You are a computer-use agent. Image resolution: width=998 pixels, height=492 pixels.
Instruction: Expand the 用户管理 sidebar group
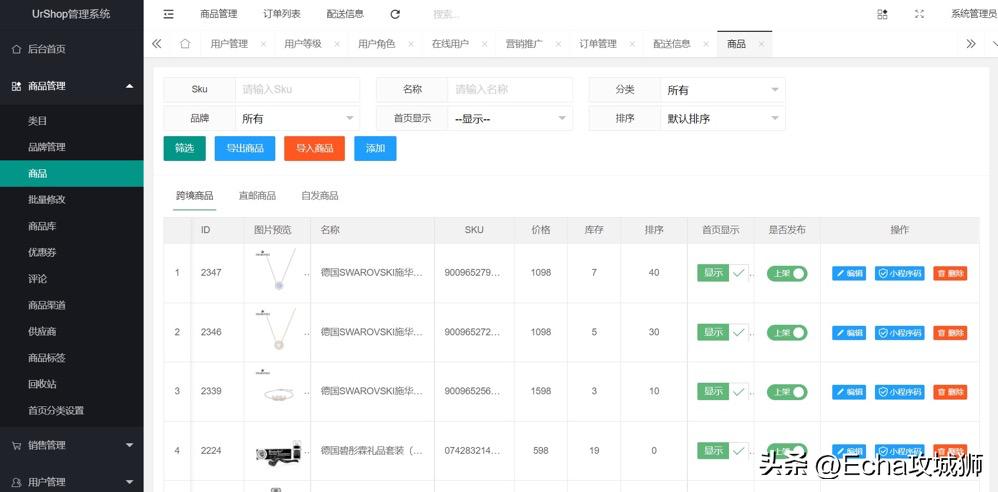coord(72,482)
